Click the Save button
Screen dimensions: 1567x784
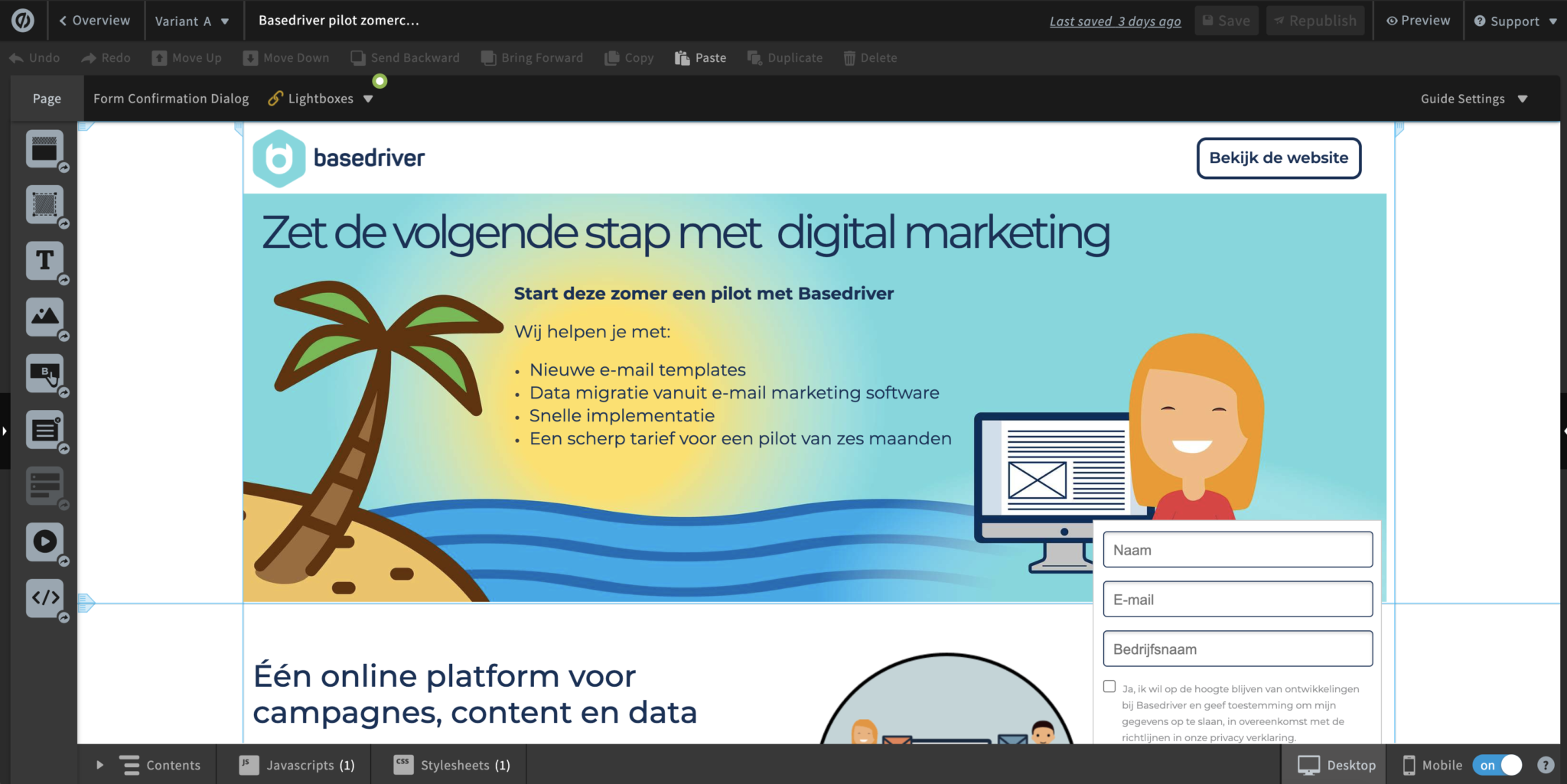click(1227, 21)
